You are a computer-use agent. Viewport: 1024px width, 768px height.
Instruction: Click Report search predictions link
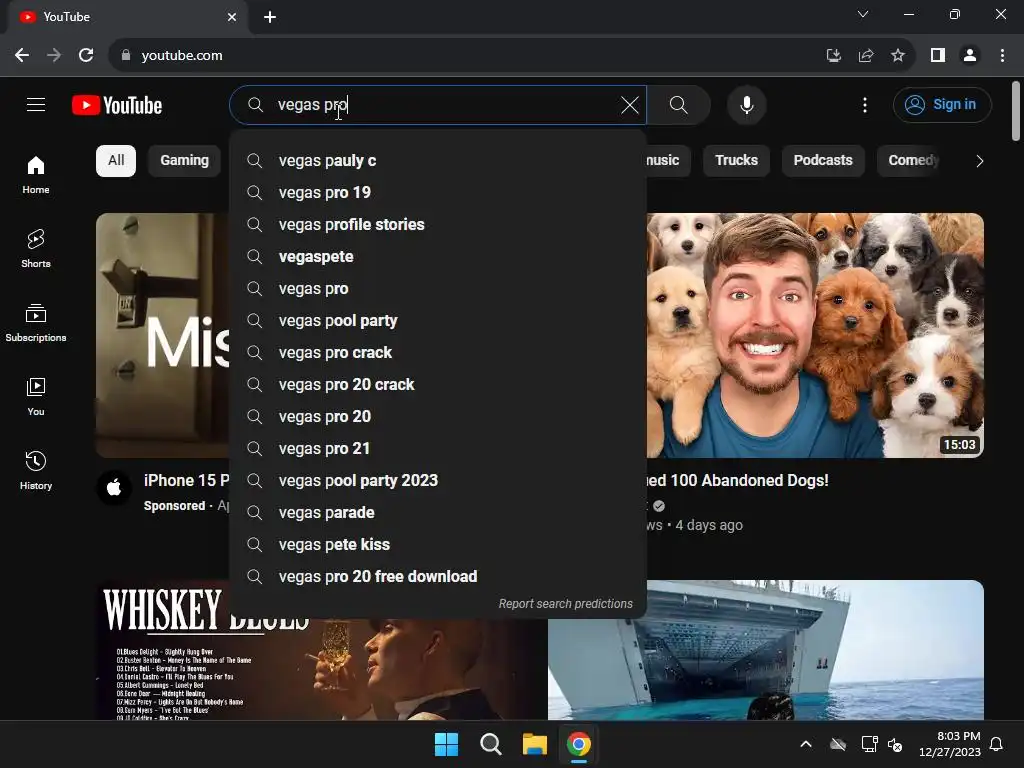pyautogui.click(x=566, y=603)
